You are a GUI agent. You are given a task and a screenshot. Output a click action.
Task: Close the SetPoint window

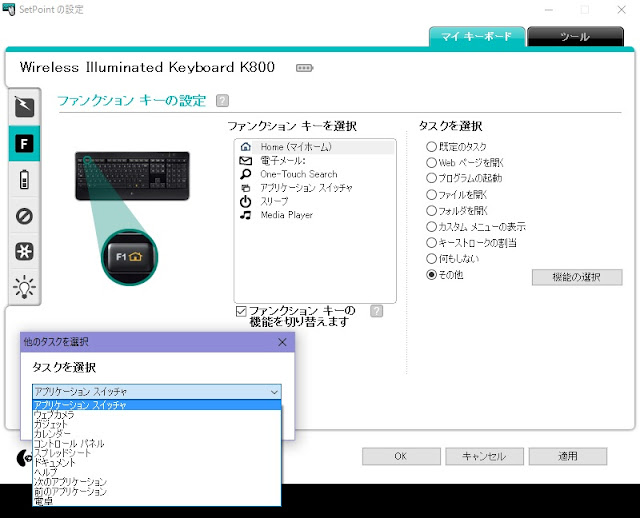621,9
